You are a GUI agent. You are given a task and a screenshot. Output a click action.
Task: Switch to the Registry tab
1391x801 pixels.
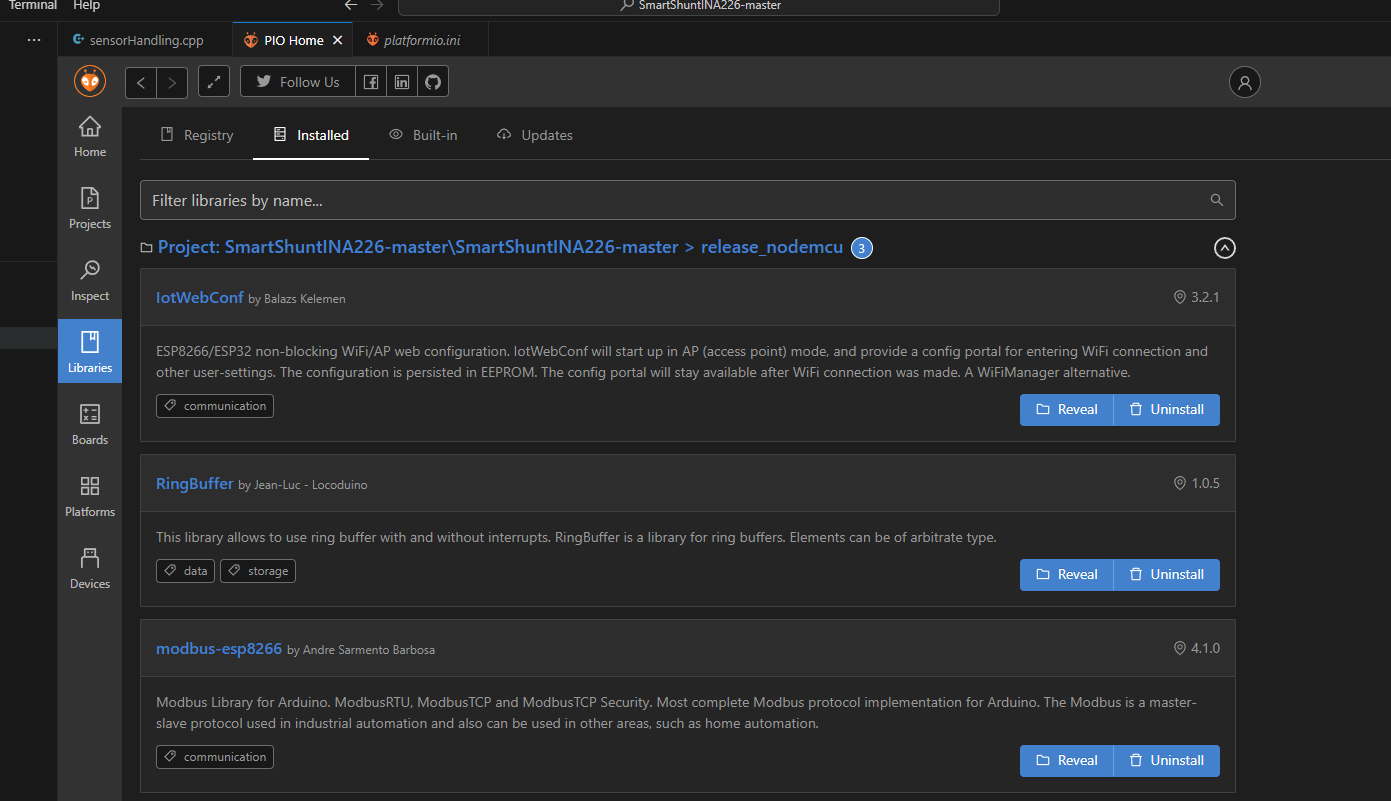point(197,135)
